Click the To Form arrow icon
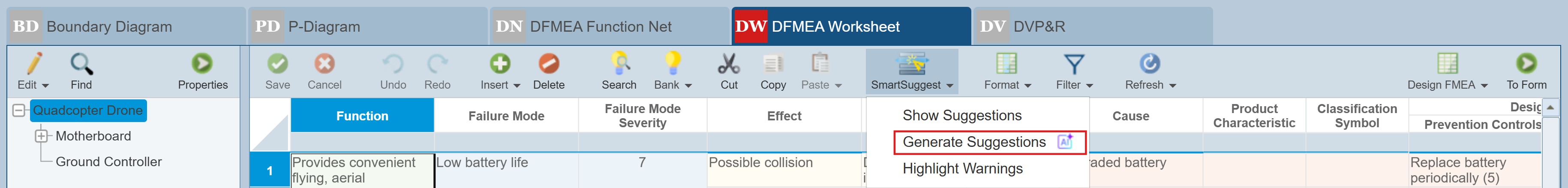The width and height of the screenshot is (1568, 188). click(x=1526, y=64)
